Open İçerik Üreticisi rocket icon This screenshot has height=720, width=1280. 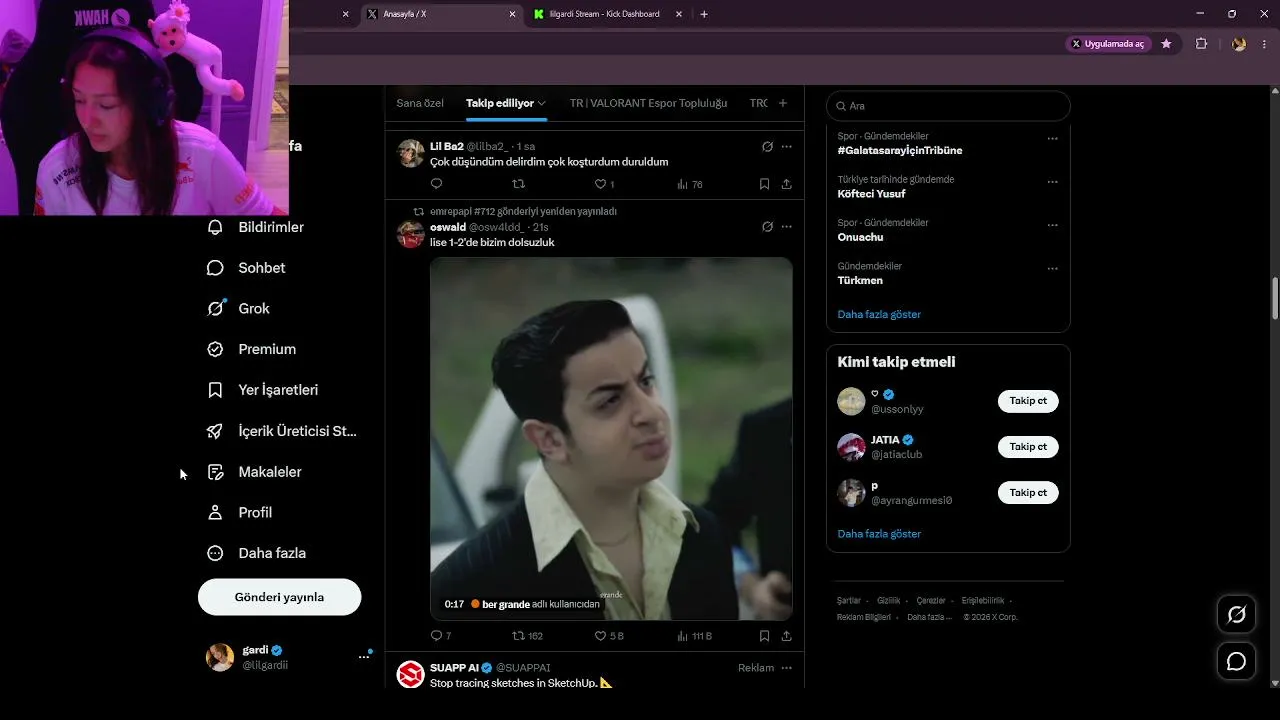point(215,431)
